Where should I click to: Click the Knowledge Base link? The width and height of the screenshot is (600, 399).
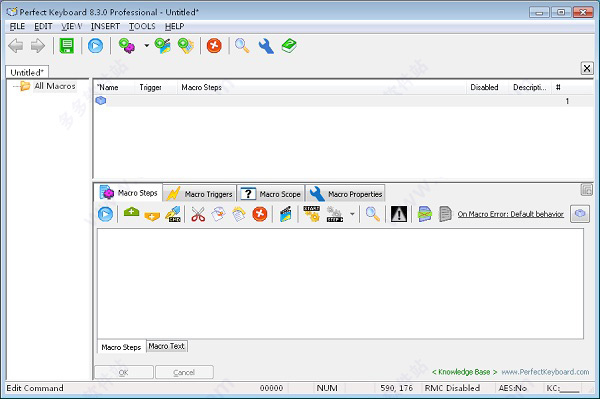click(464, 372)
